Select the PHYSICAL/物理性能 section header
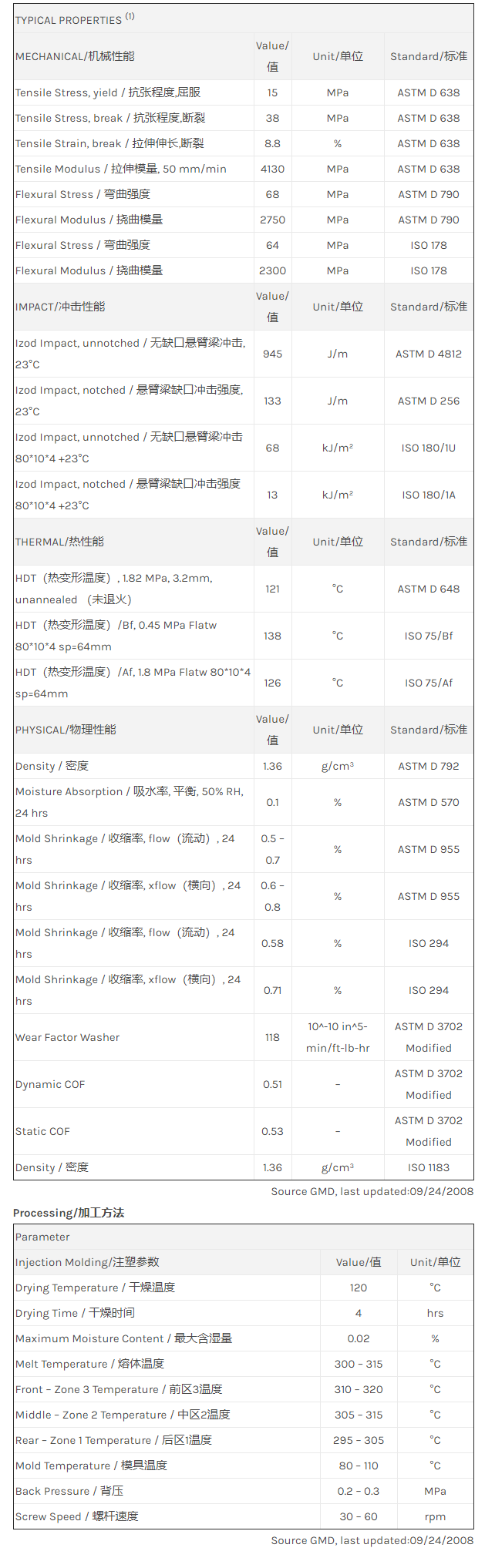Screen dimensions: 485x1568 click(66, 730)
